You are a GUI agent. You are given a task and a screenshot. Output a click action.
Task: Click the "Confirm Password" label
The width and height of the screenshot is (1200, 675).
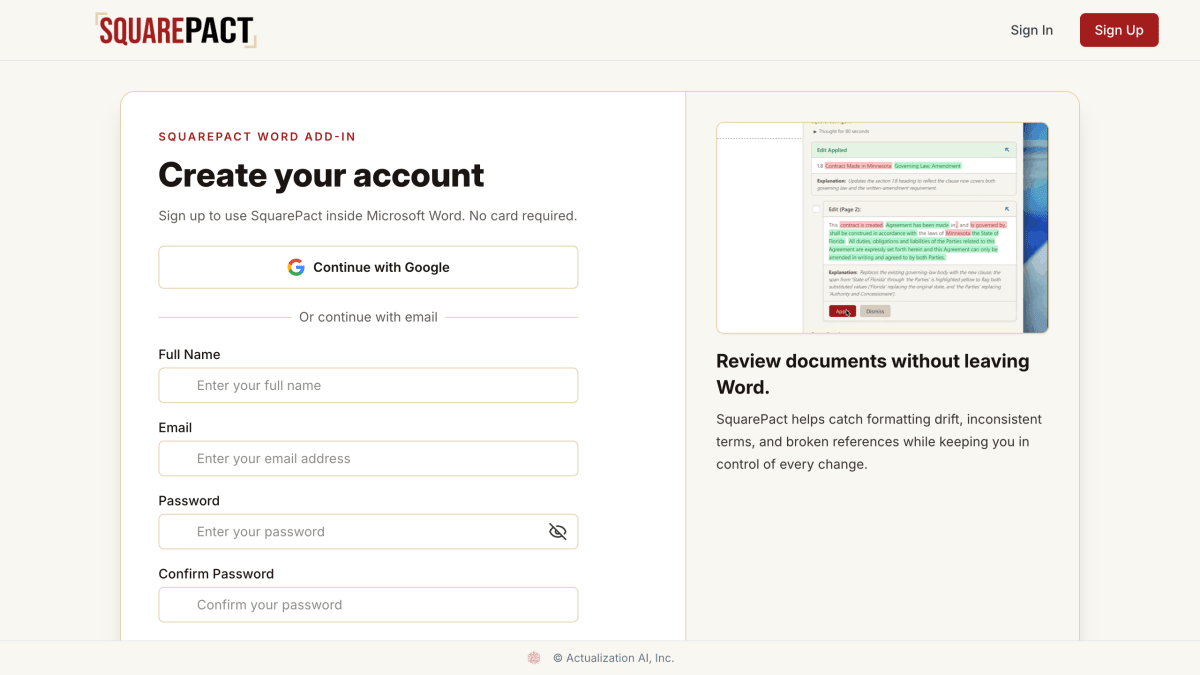click(x=216, y=573)
